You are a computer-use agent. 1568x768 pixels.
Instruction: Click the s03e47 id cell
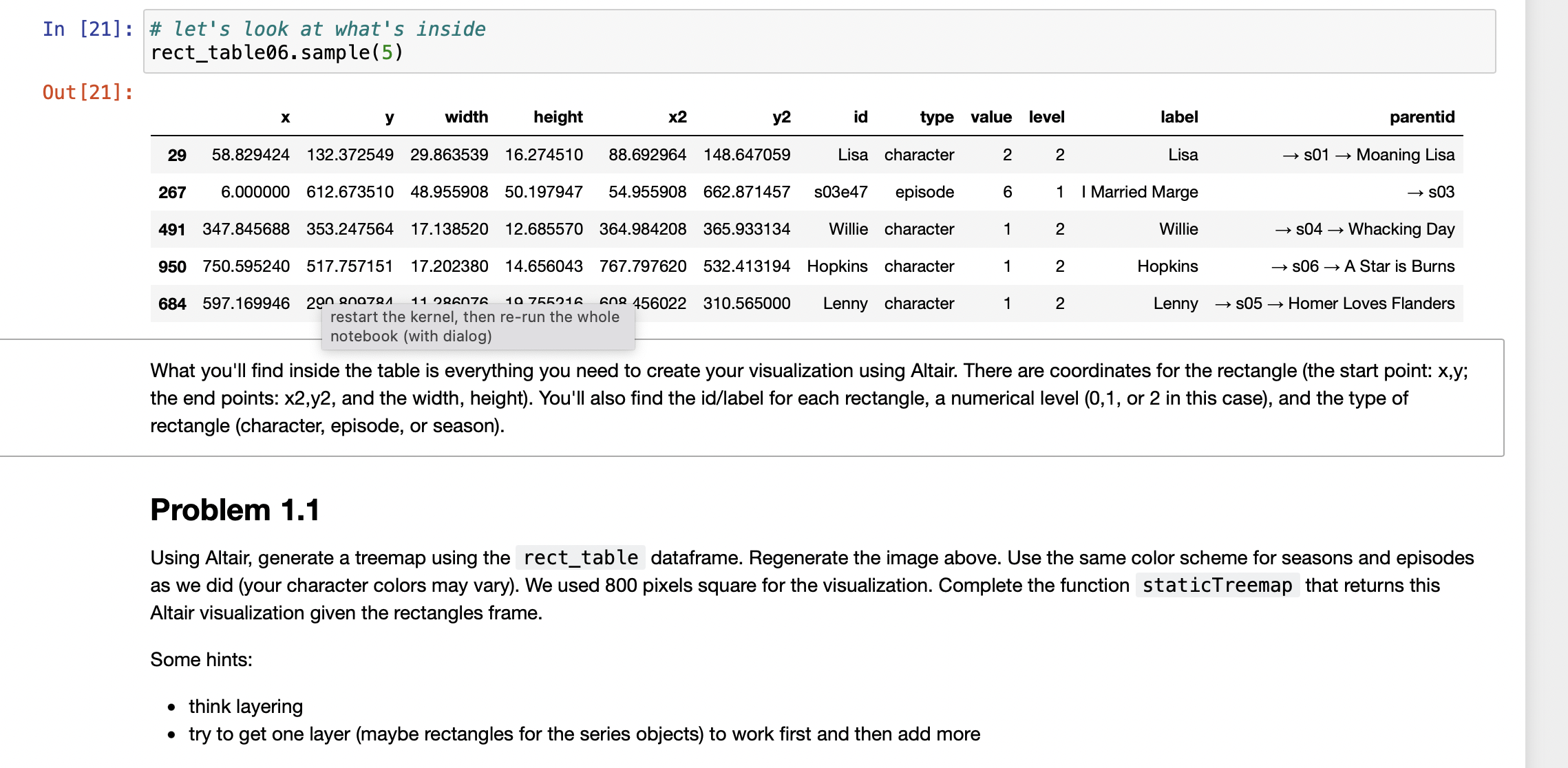840,192
